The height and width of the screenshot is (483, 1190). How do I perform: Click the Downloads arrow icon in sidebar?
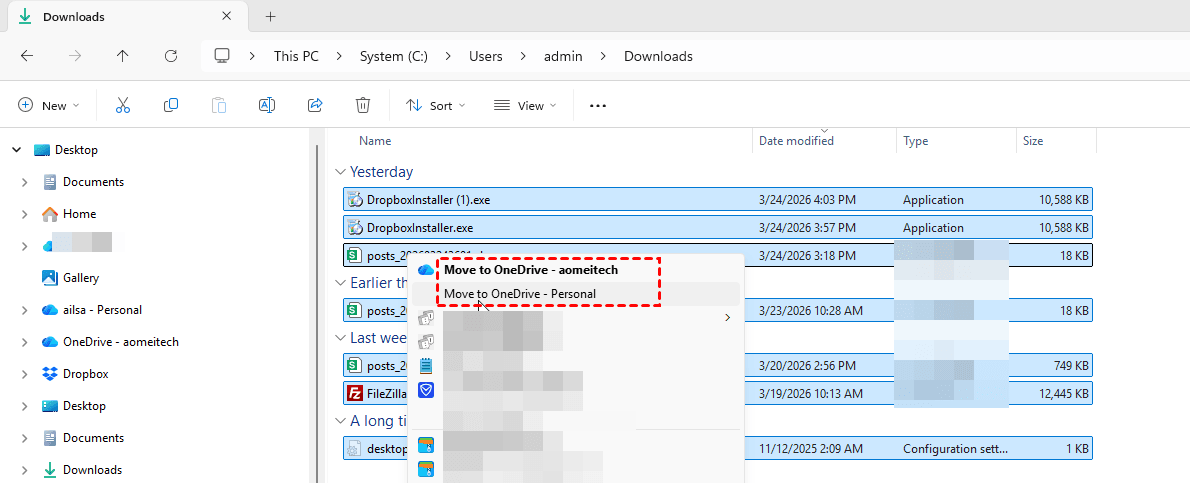point(50,469)
